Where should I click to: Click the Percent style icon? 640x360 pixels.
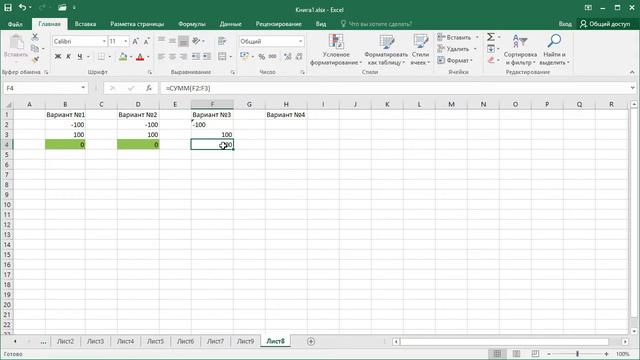[x=262, y=57]
